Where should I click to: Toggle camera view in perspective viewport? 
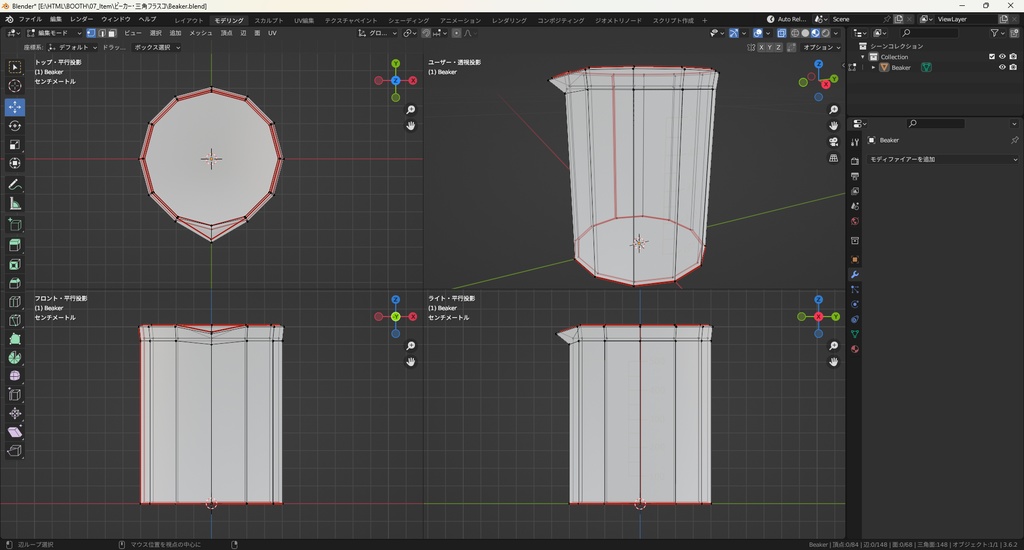833,142
